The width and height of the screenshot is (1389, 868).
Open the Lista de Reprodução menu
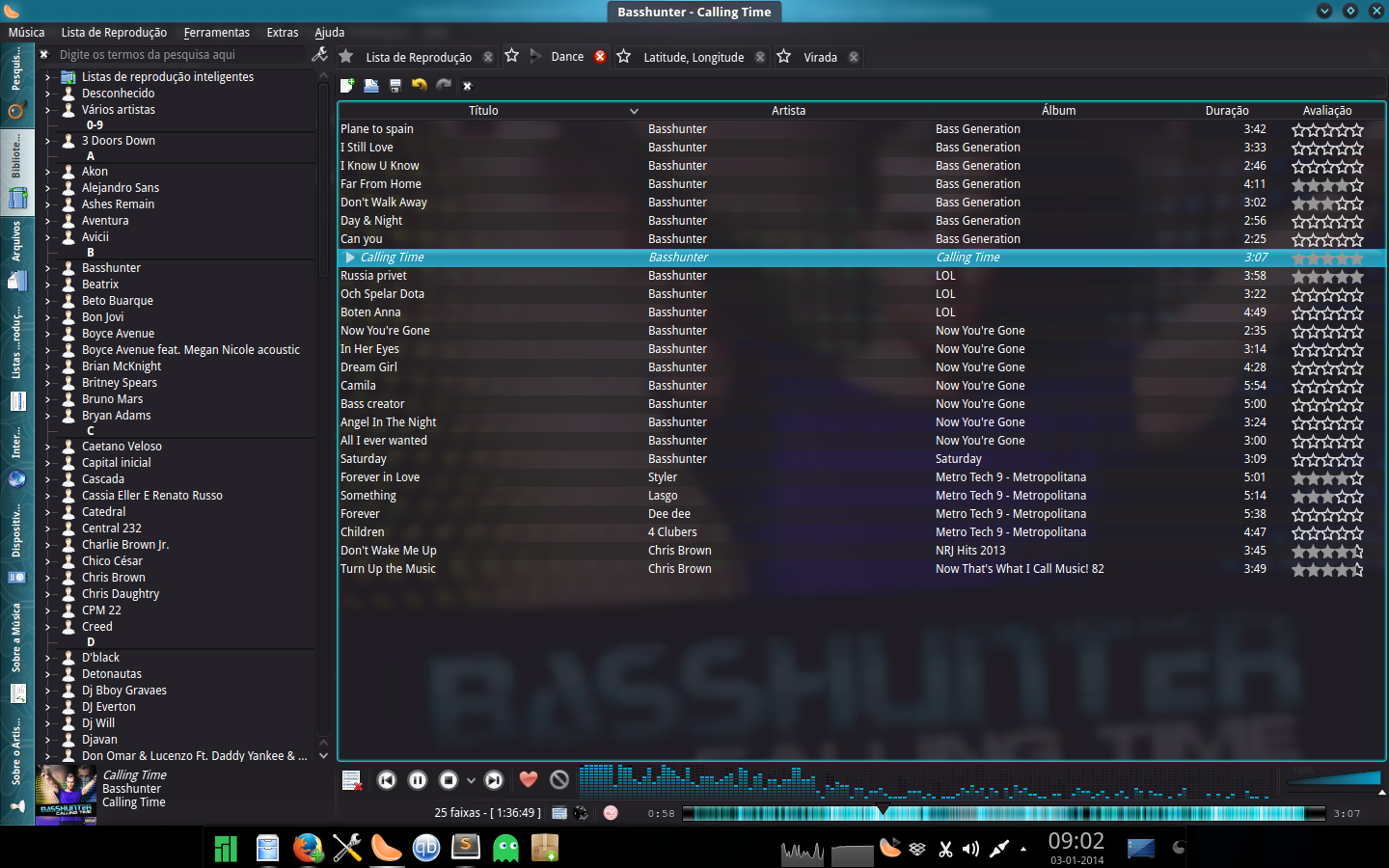[114, 33]
